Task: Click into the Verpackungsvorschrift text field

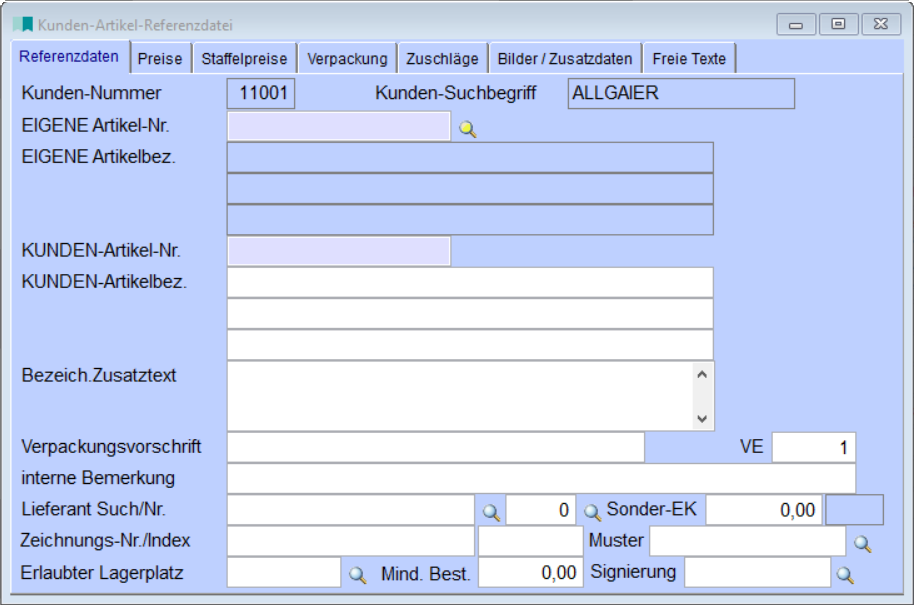Action: tap(436, 448)
